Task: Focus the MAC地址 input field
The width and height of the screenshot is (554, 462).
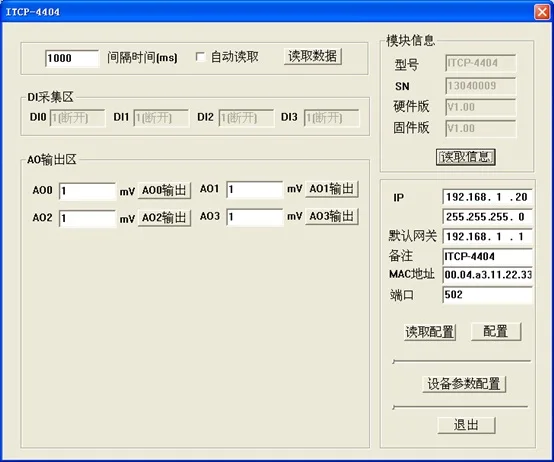Action: [488, 275]
